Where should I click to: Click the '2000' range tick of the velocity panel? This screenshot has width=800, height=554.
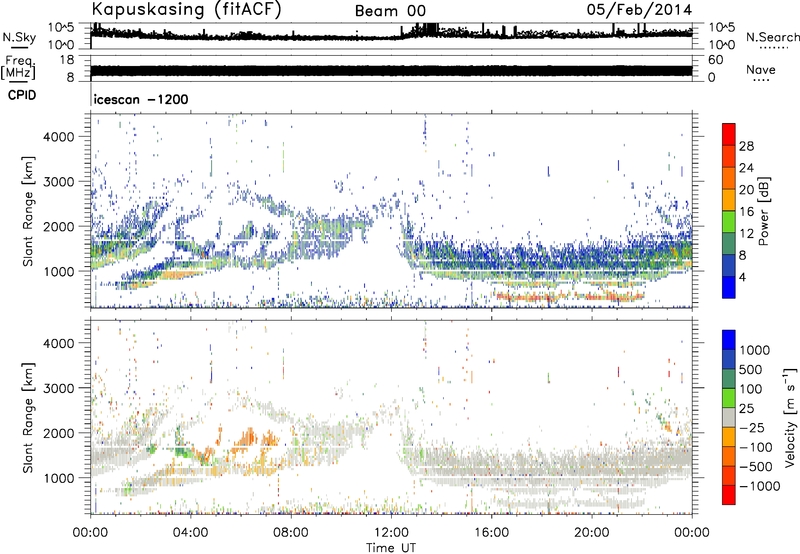[x=59, y=433]
